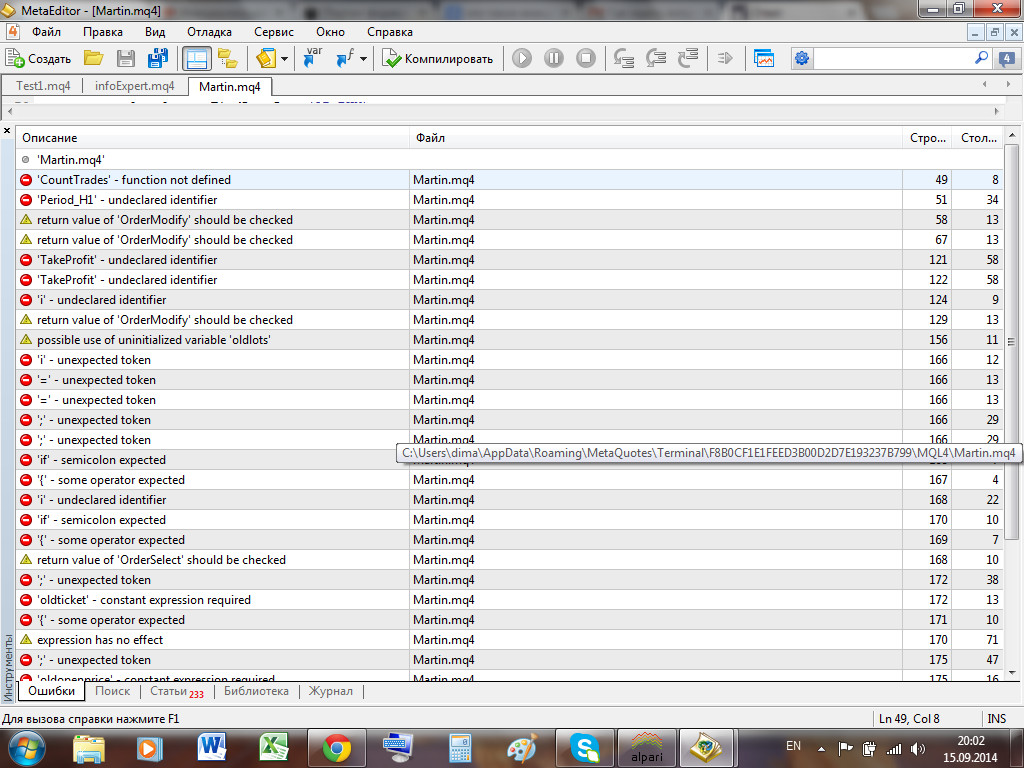Click the magnifier search icon

[x=981, y=58]
